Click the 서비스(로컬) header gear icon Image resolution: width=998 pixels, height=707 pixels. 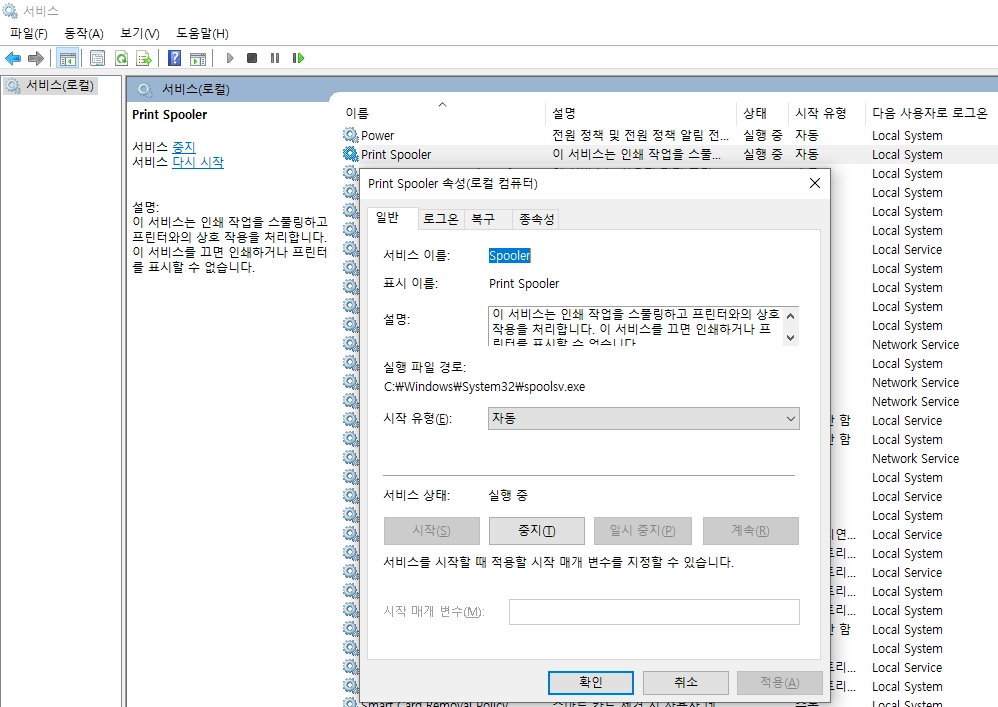point(145,89)
